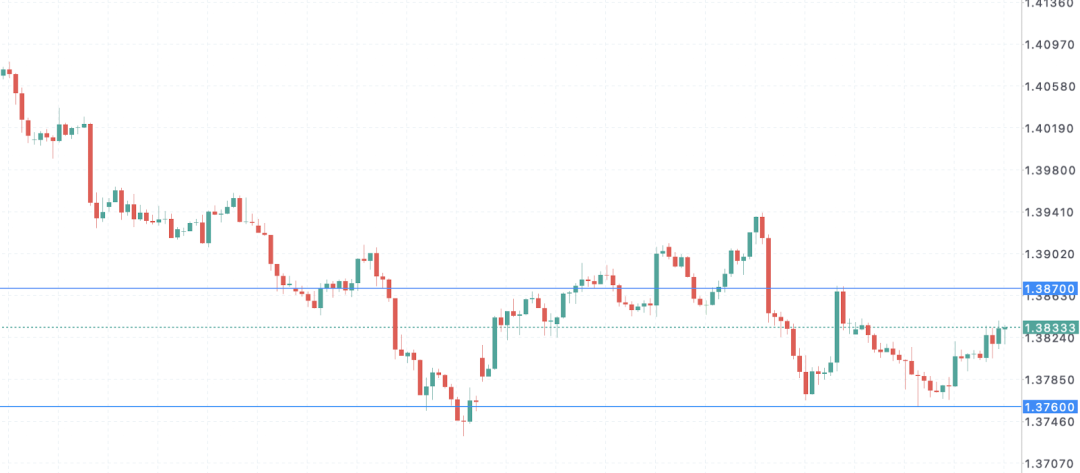
Task: Click the blue 1.37600 price label
Action: coord(1050,407)
